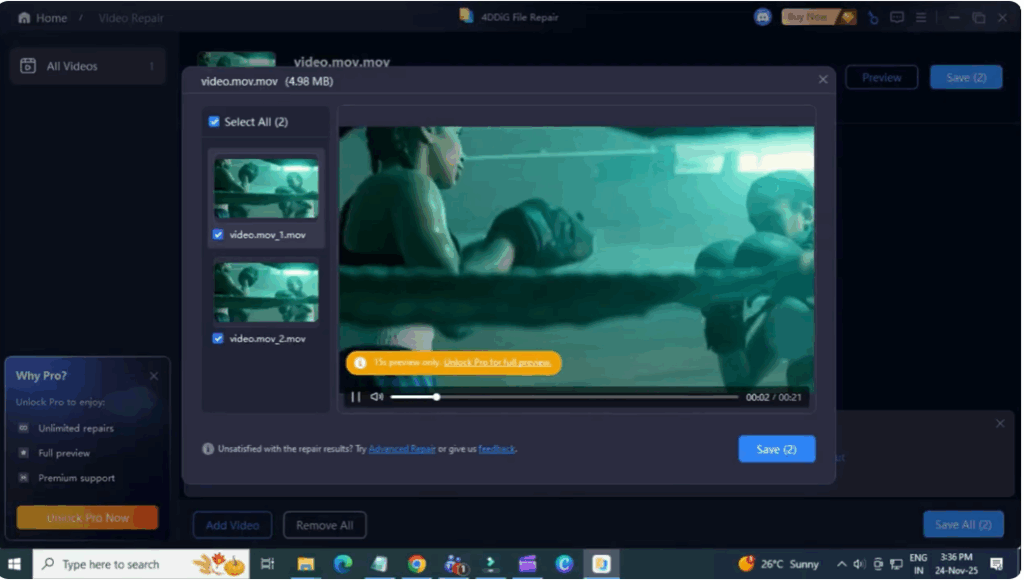Toggle the video.mov_1.mov checkbox
The height and width of the screenshot is (580, 1024).
click(218, 235)
